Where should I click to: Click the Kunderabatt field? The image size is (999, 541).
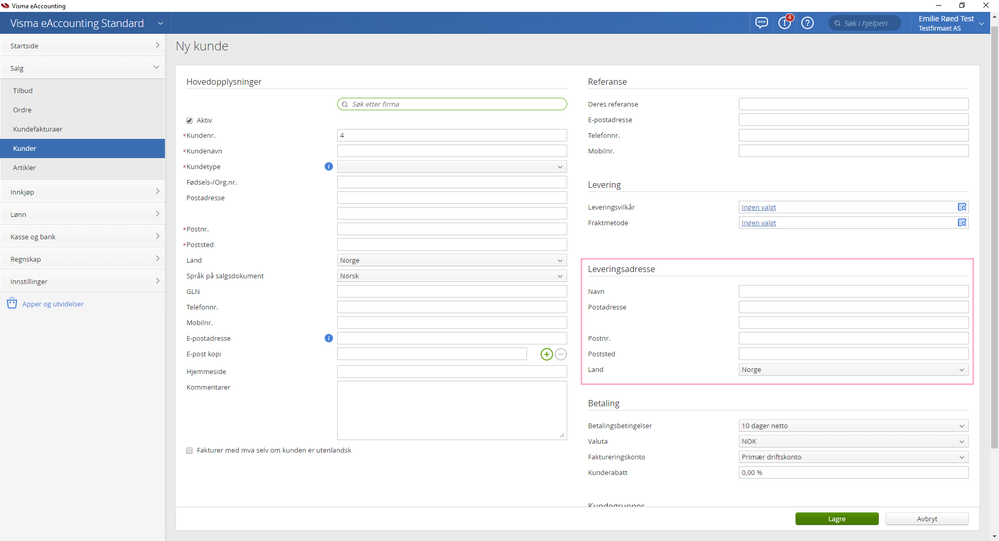854,473
